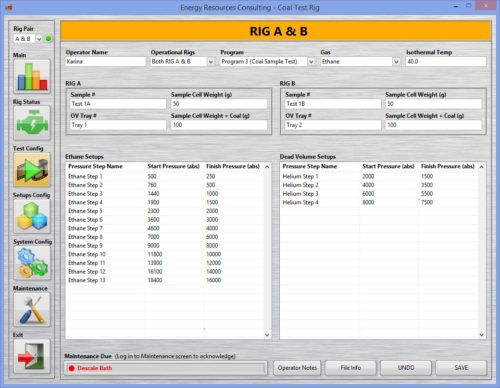
Task: Click the app icon in title bar
Action: [9, 7]
